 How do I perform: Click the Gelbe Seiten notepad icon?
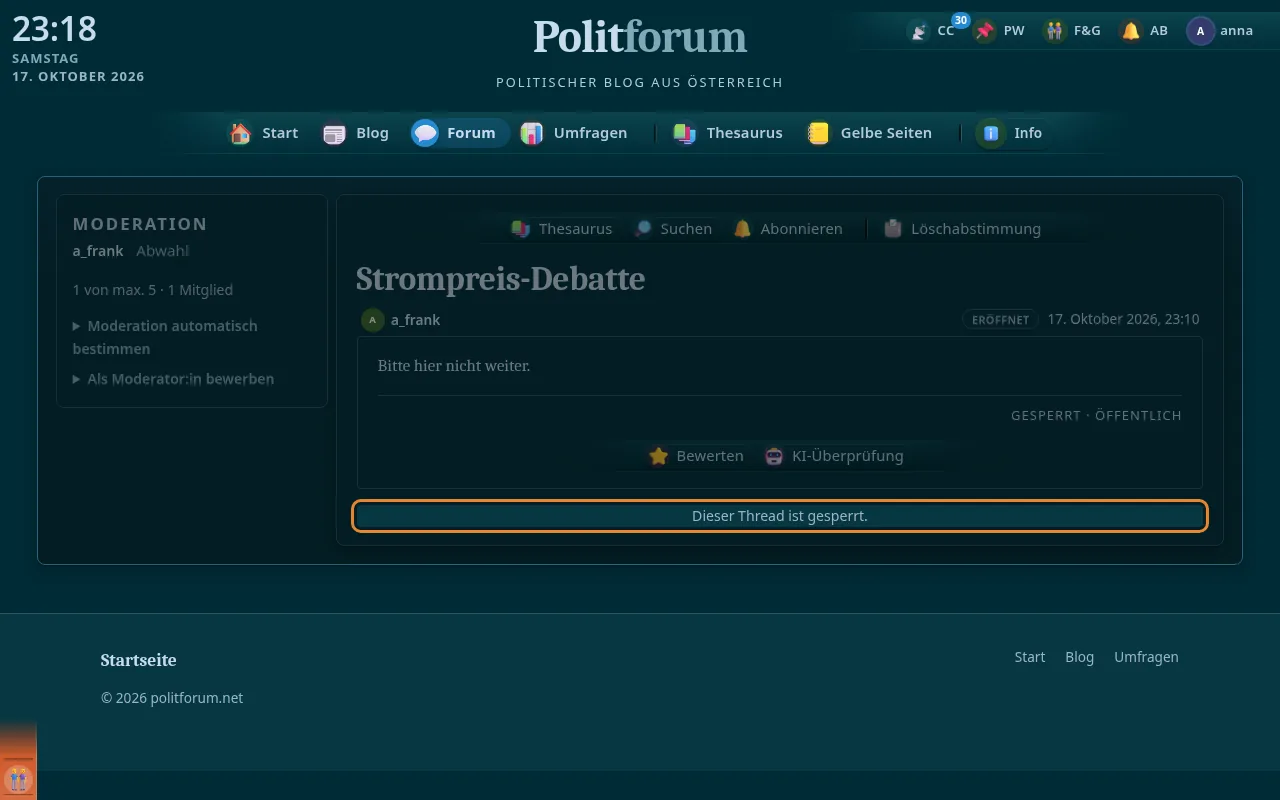[819, 133]
